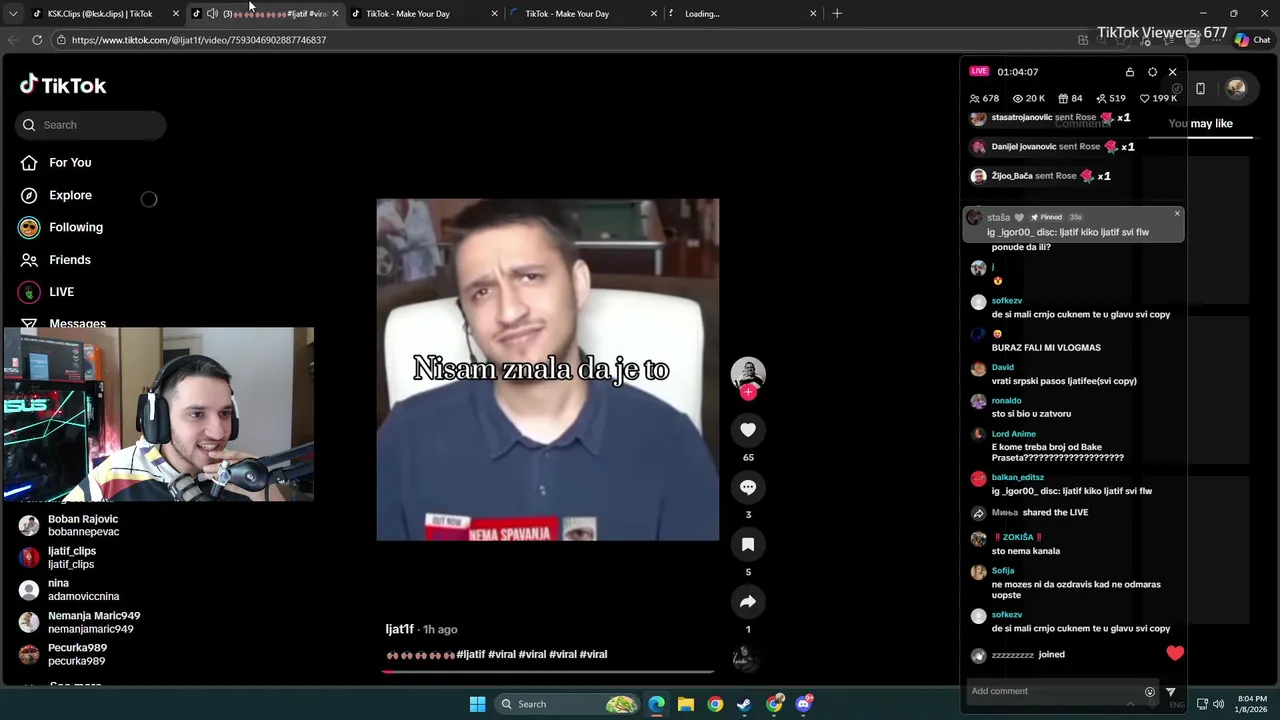Click the viewer count 678 icon
Screen dimensions: 1280x720
975,98
